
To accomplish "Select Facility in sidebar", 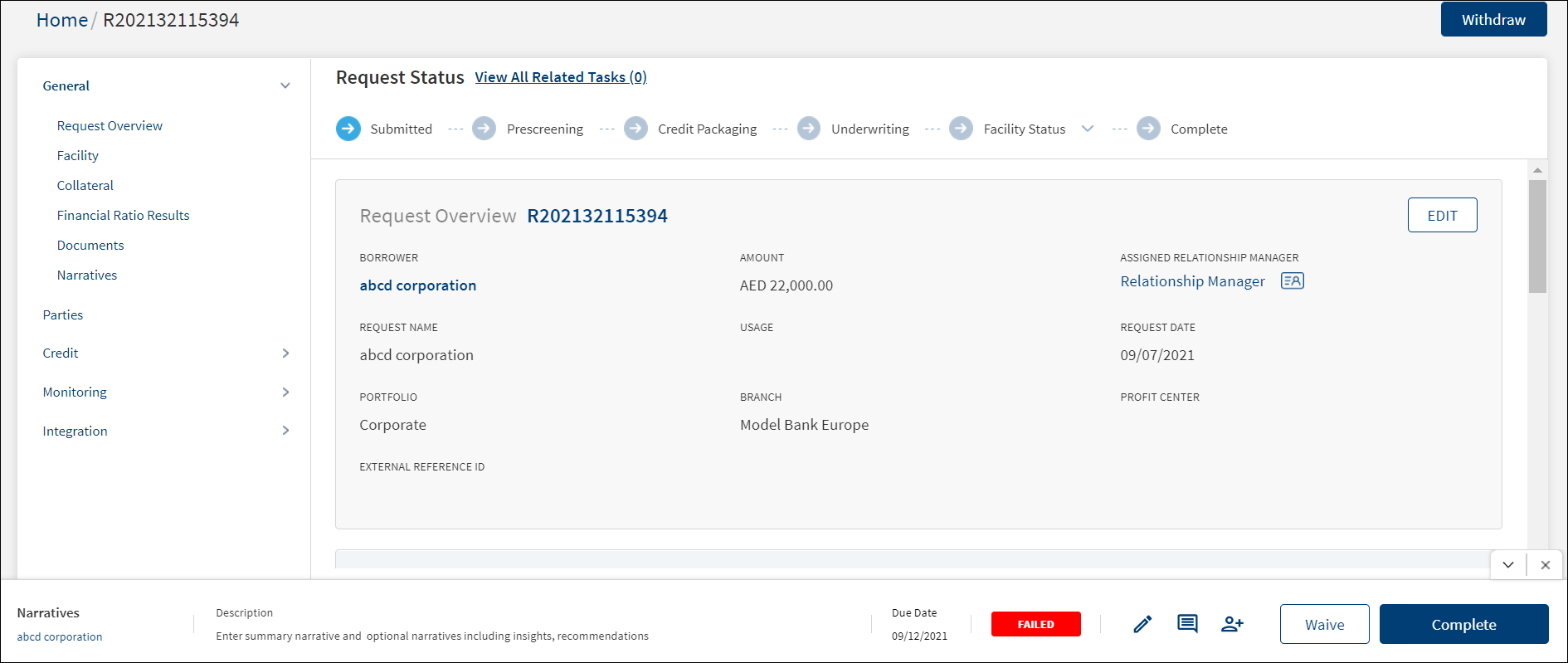I will (x=78, y=156).
